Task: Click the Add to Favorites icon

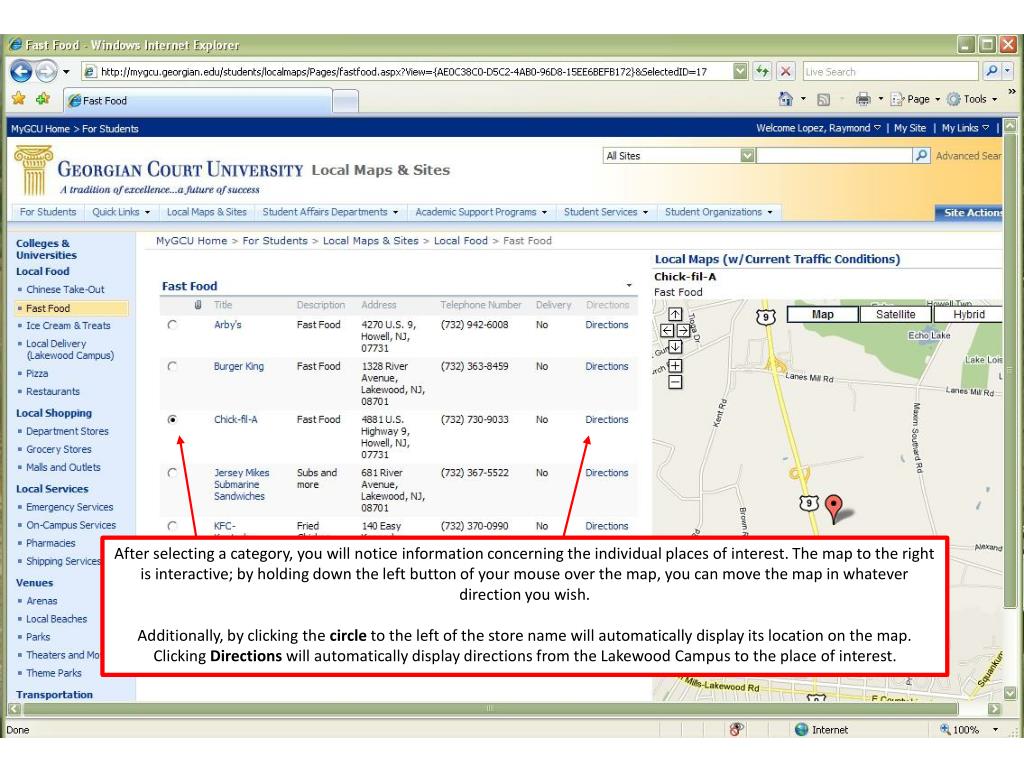Action: click(43, 99)
